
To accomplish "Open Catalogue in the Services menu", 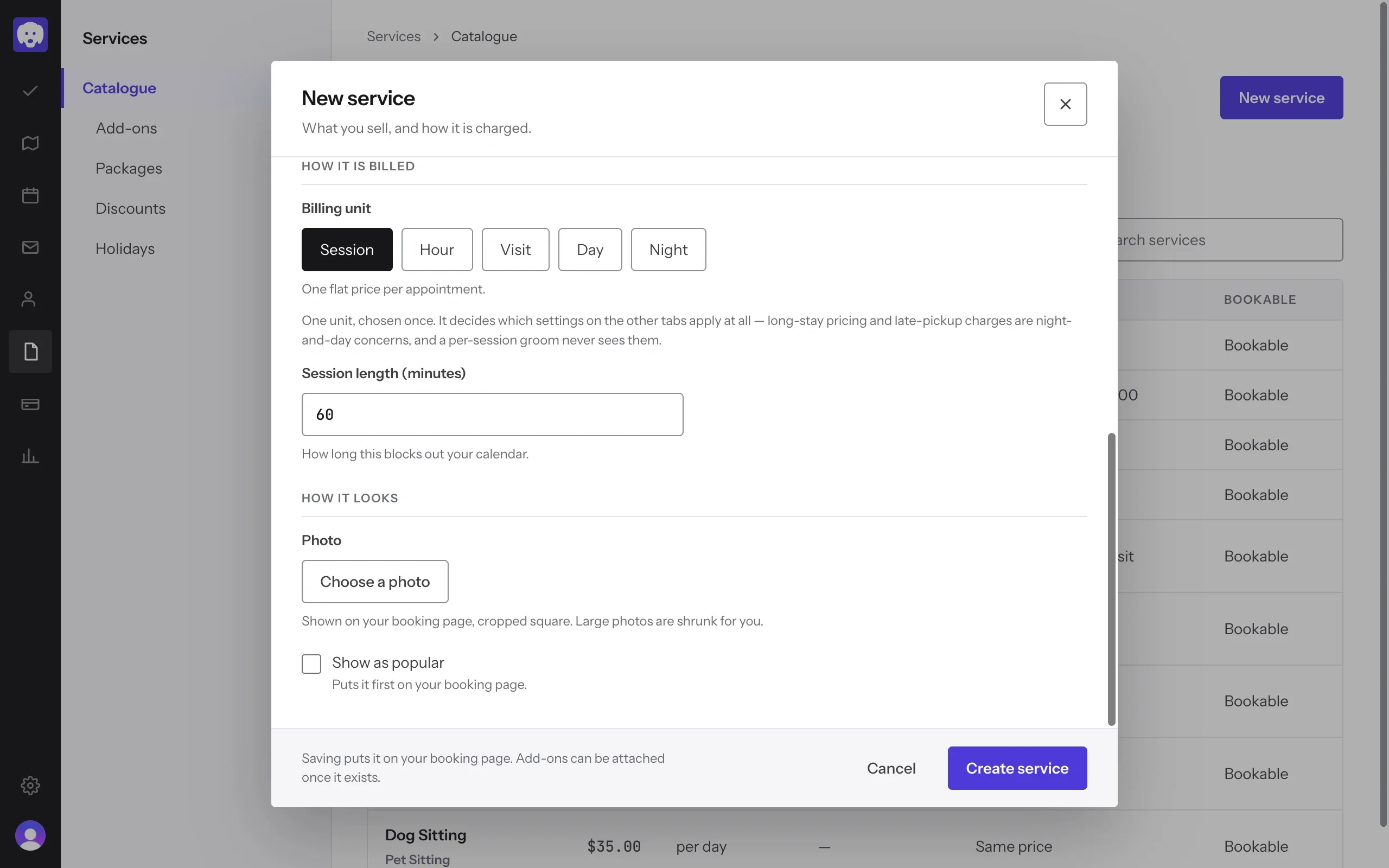I will [x=119, y=88].
